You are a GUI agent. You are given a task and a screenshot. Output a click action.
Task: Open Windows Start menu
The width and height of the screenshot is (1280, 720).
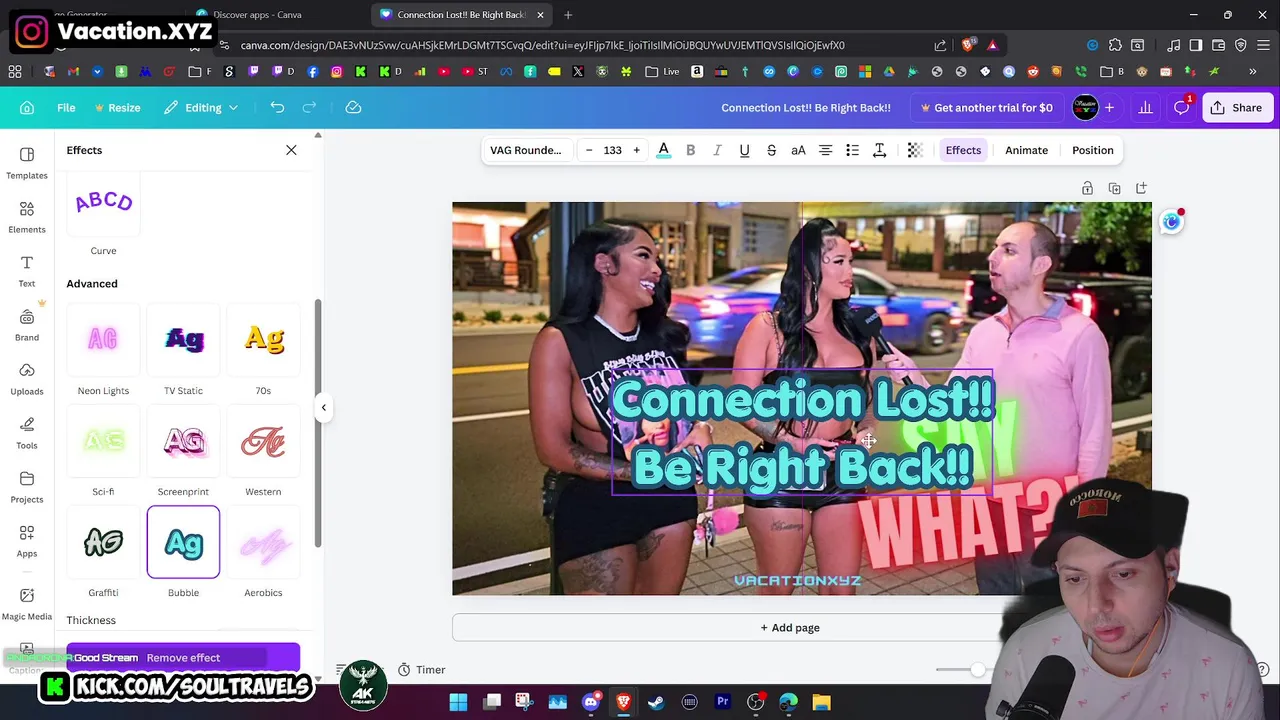coord(458,702)
